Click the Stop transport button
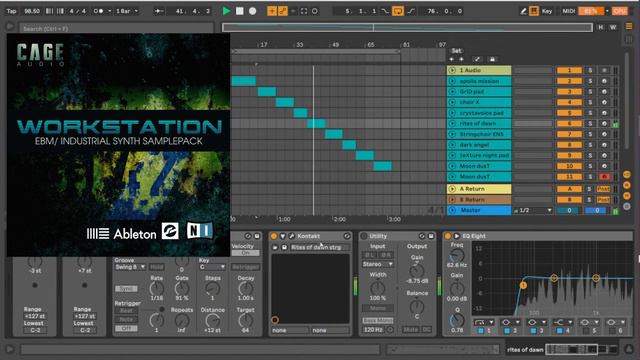 click(240, 11)
